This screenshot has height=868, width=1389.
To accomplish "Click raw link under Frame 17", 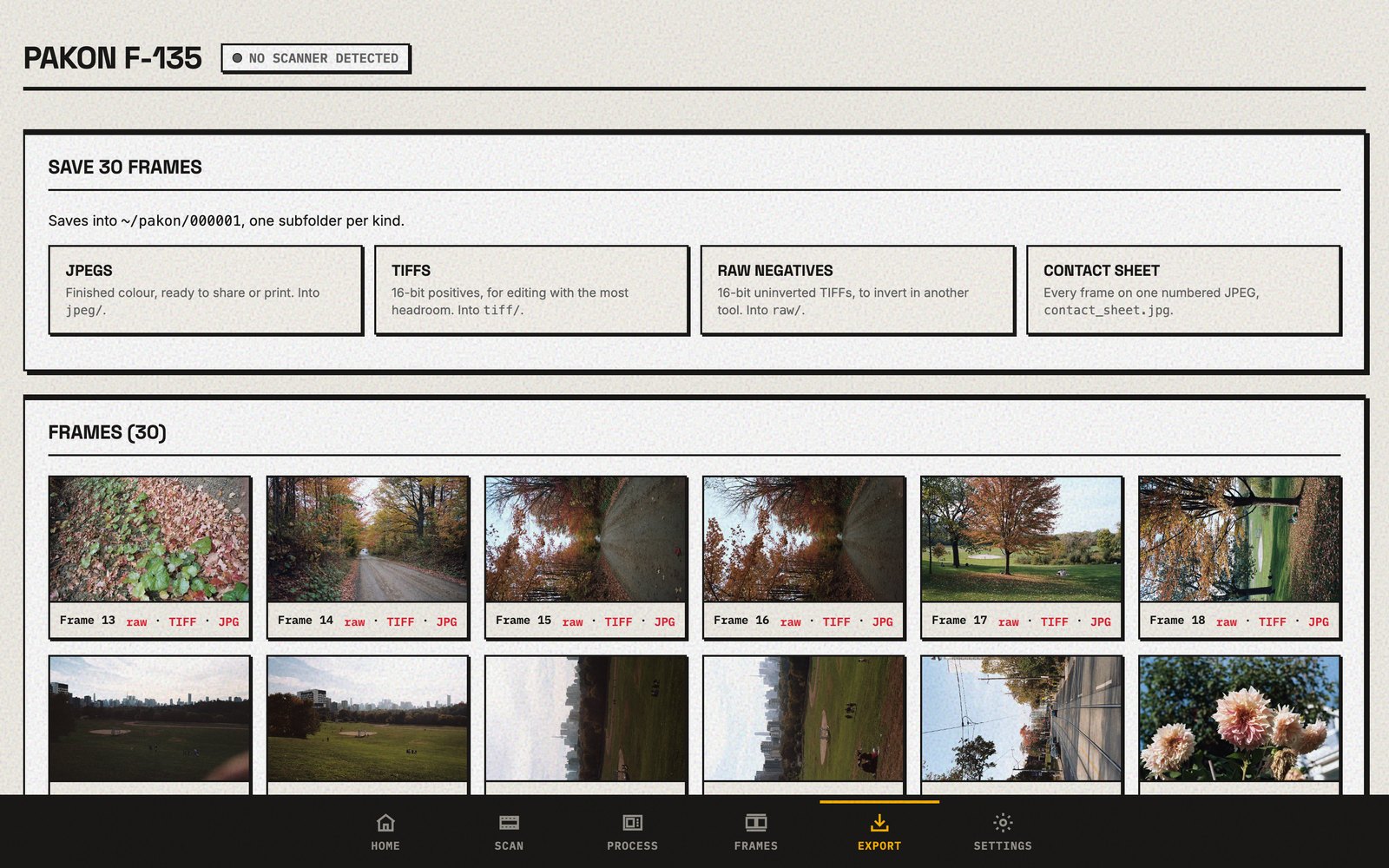I will click(x=1008, y=621).
